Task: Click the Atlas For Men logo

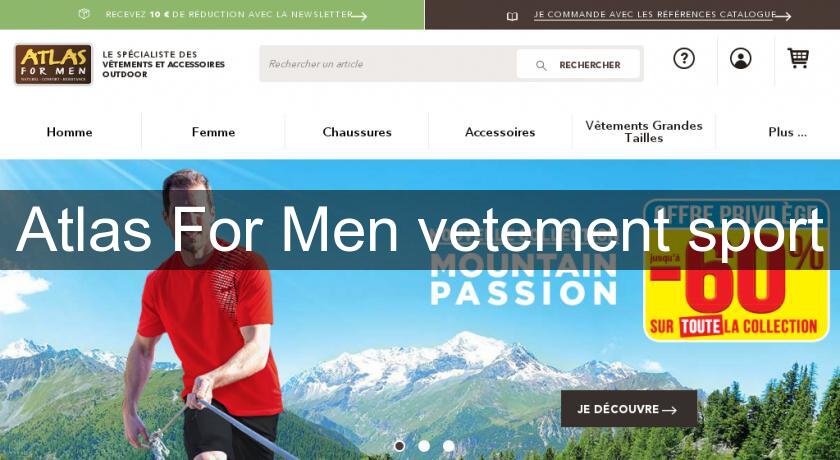Action: (53, 64)
